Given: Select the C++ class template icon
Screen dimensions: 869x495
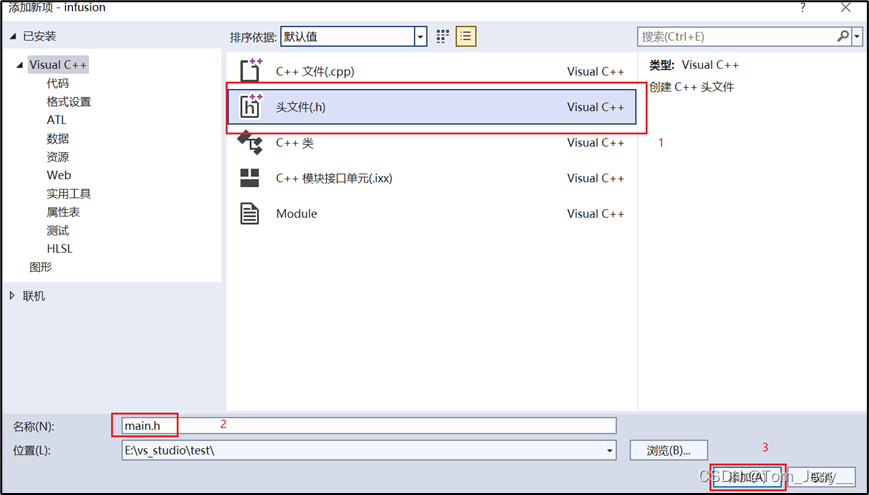Looking at the screenshot, I should point(251,142).
